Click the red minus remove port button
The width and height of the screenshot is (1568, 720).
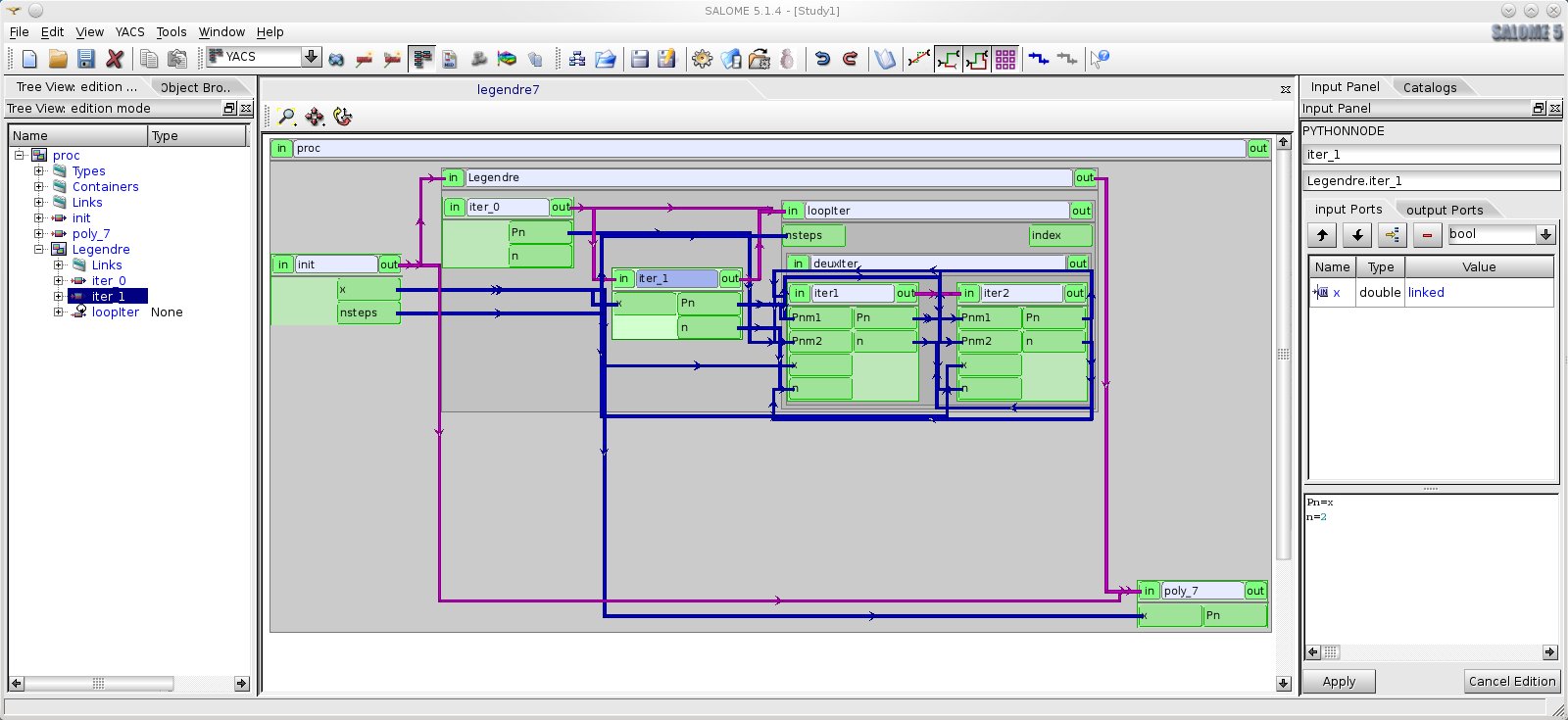[x=1427, y=235]
